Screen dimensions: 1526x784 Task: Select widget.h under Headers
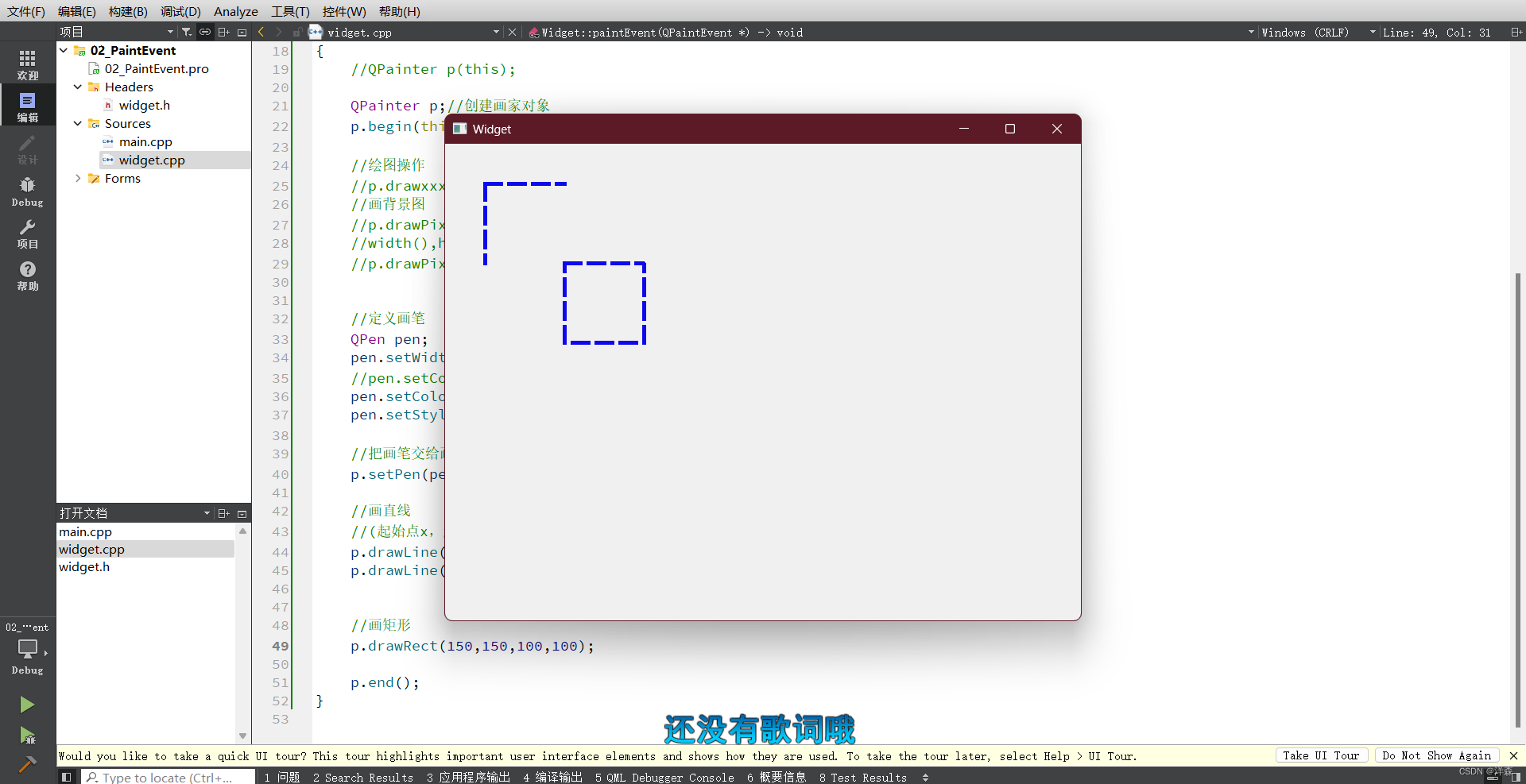tap(144, 105)
